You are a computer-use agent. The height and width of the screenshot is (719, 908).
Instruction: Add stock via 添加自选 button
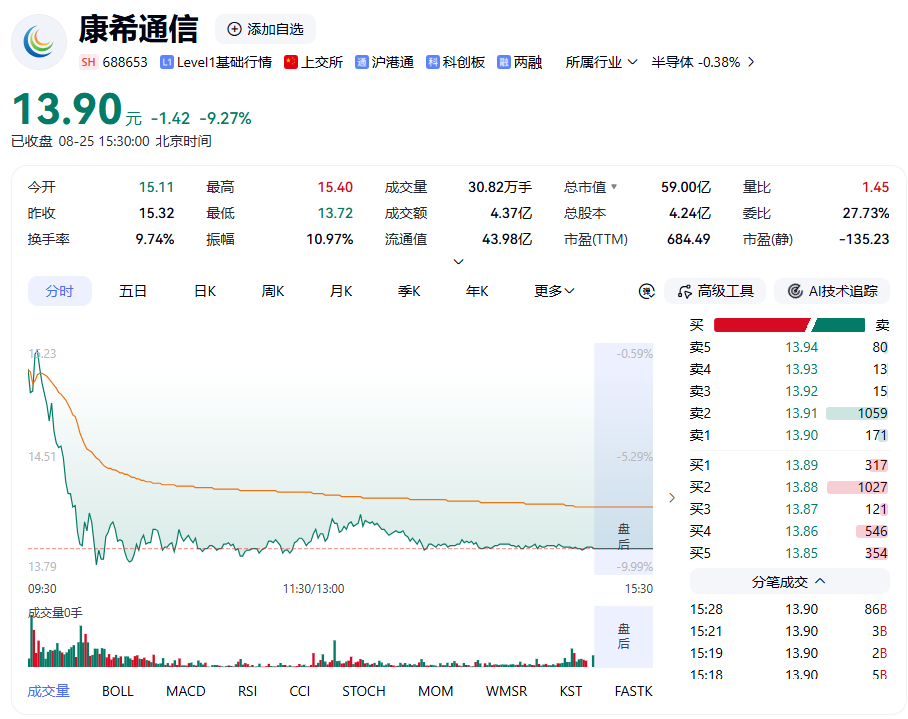coord(265,29)
